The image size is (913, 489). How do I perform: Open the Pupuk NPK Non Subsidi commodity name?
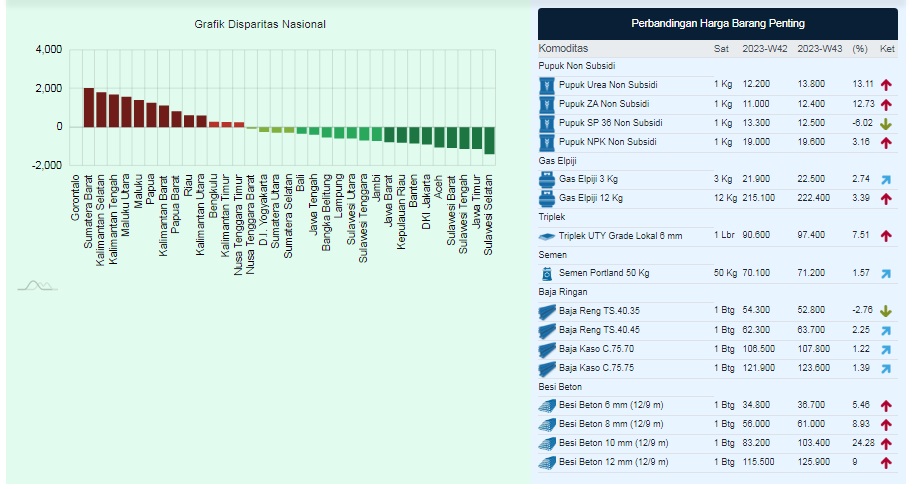tap(608, 142)
